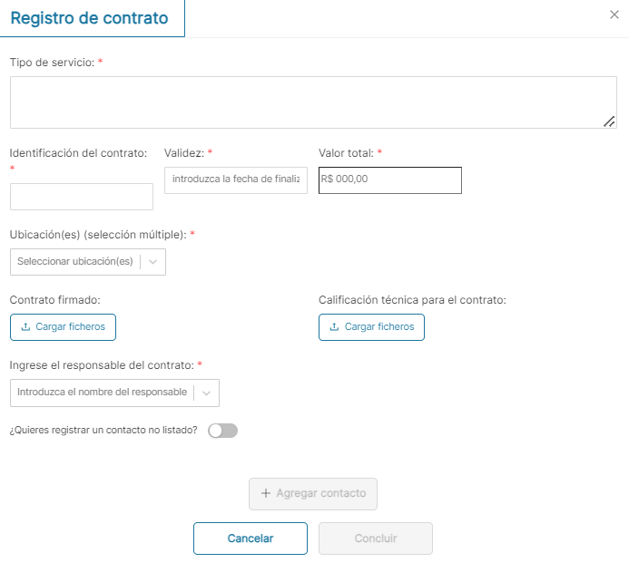Close the Registro de contrato dialog
The width and height of the screenshot is (629, 582).
click(614, 15)
